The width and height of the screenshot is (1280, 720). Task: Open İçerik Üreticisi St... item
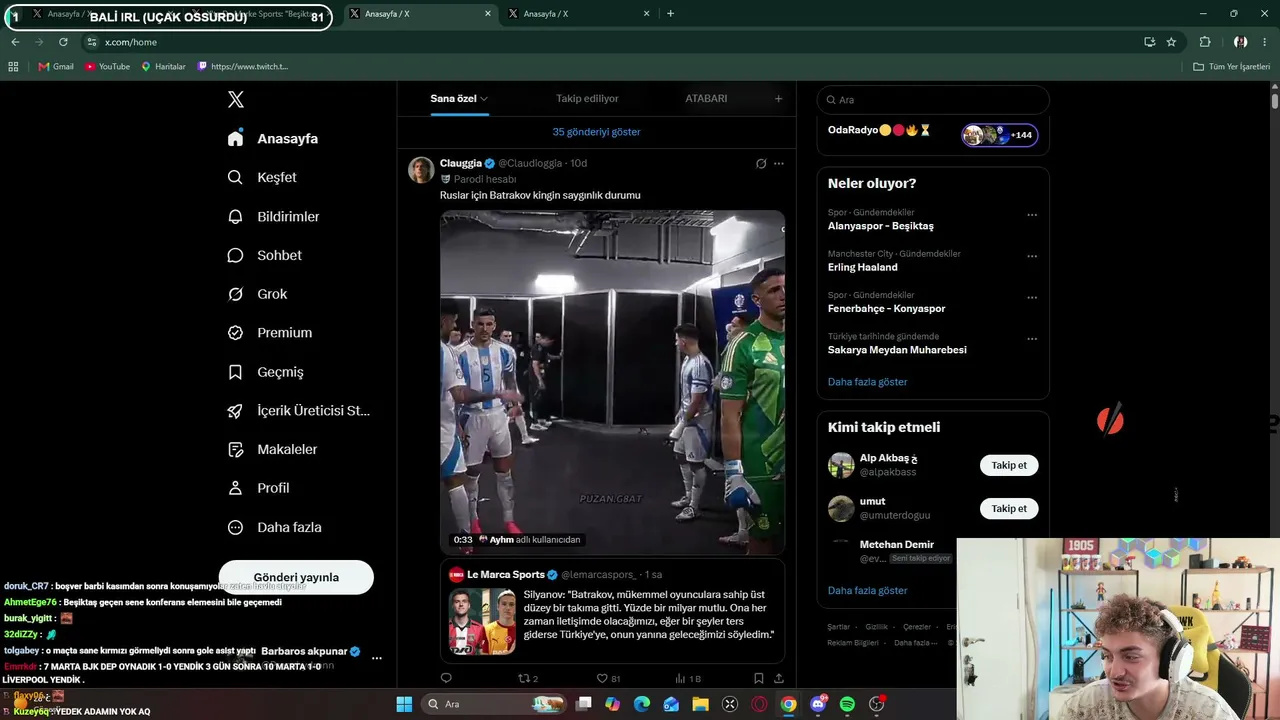[x=298, y=411]
